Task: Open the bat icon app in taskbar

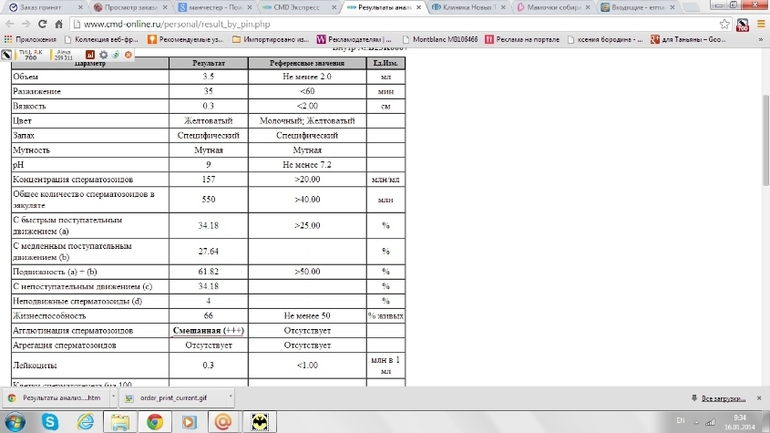Action: pos(259,422)
